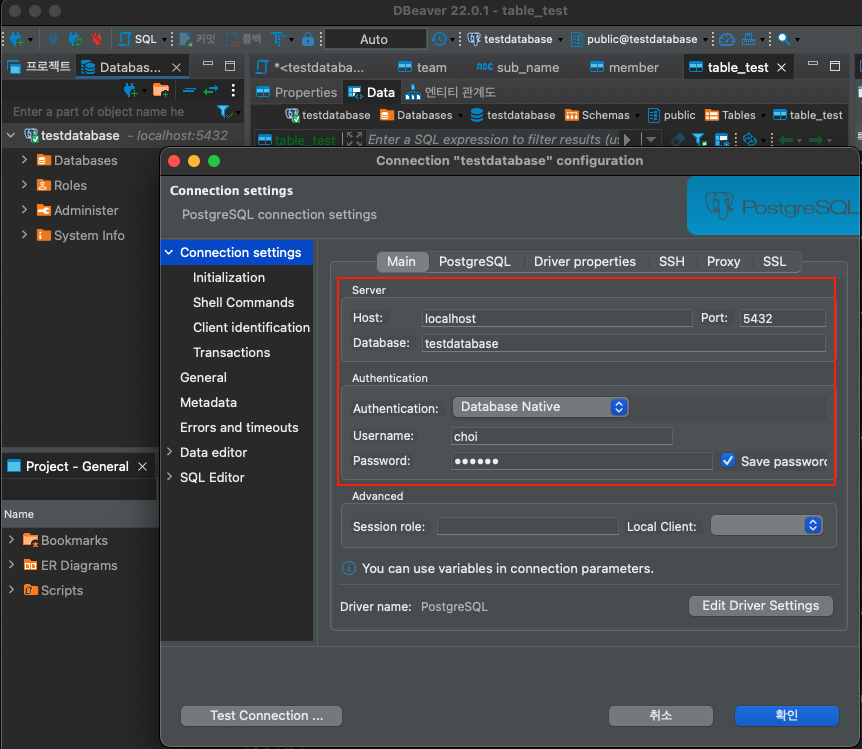The image size is (862, 749).
Task: Click the orange new folder icon in navigator
Action: pos(161,90)
